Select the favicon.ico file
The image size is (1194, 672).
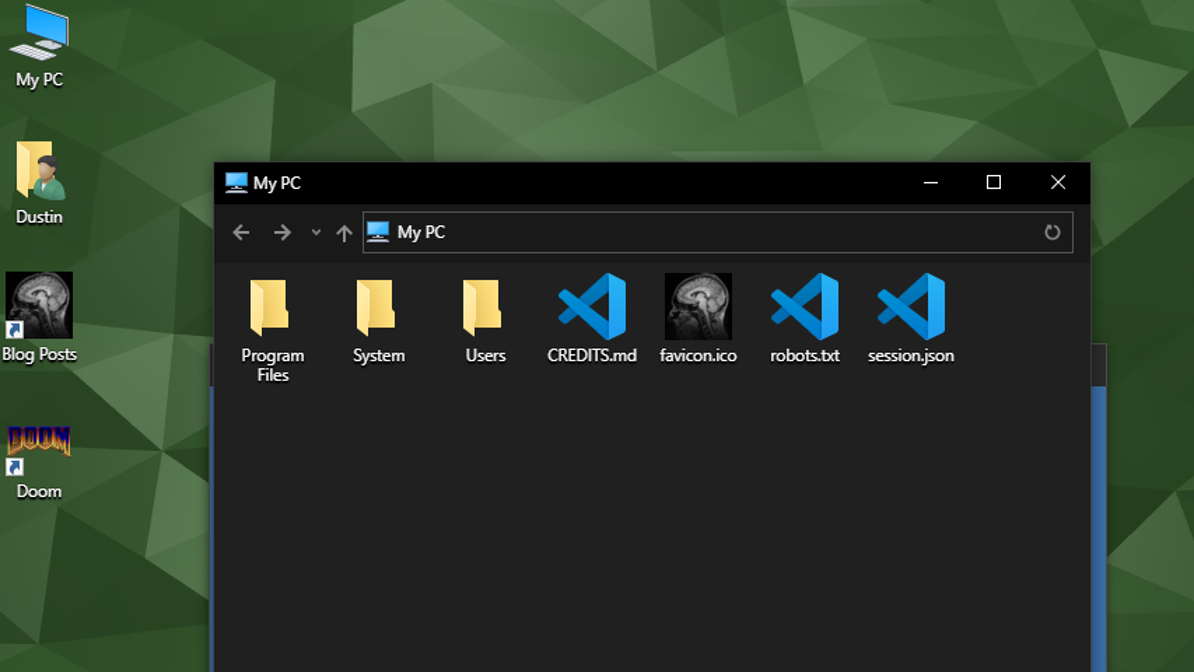pos(698,308)
